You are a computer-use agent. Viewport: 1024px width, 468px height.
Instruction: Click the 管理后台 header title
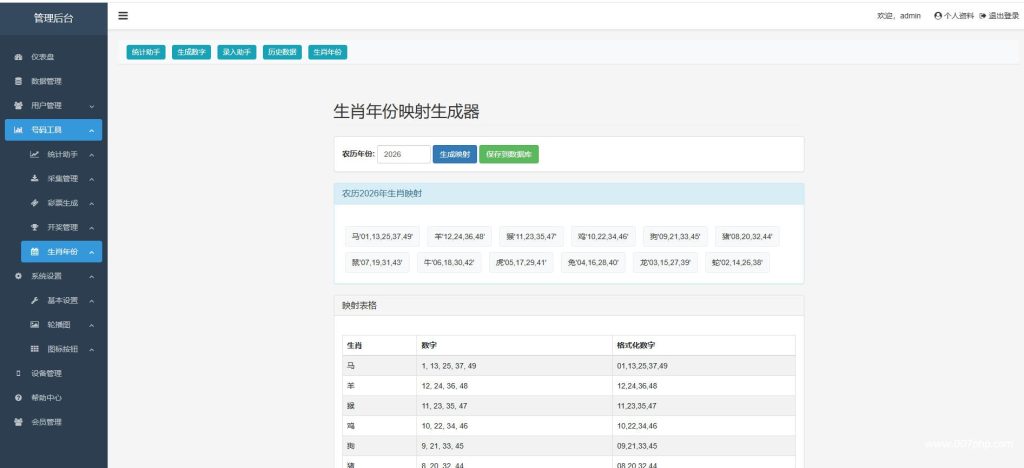(54, 18)
